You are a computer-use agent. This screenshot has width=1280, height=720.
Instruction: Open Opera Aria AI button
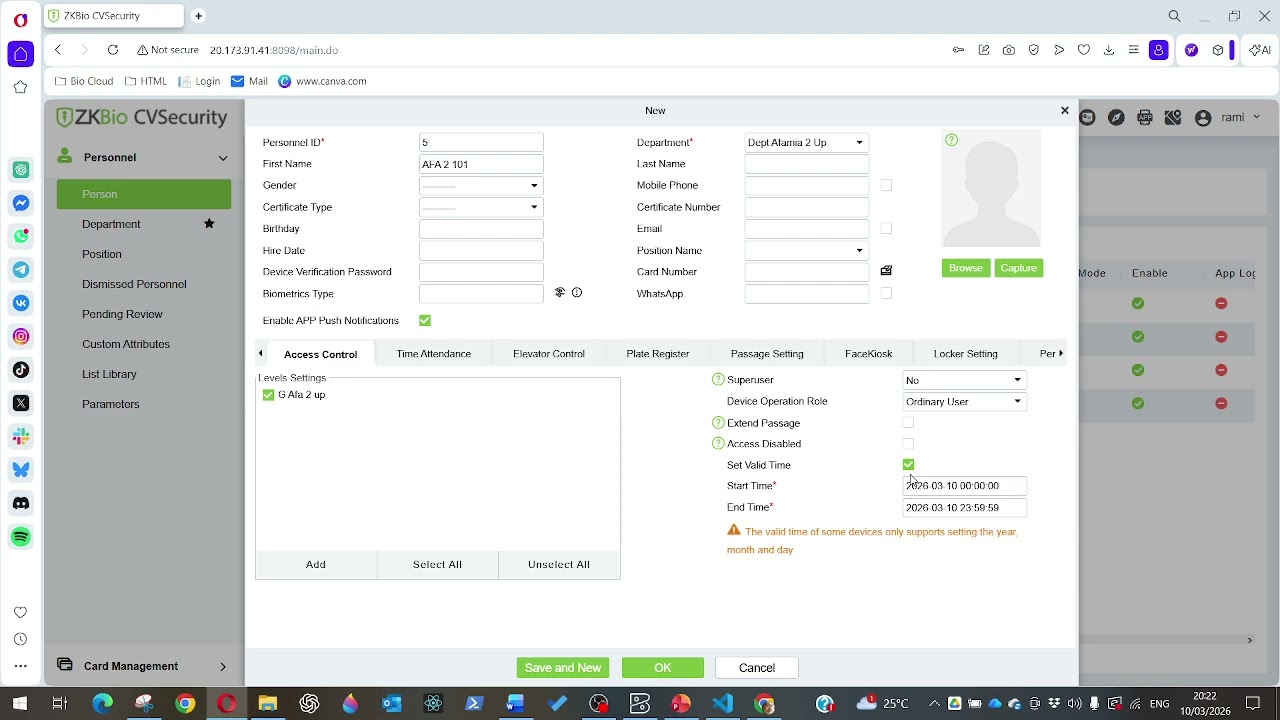(x=1260, y=50)
